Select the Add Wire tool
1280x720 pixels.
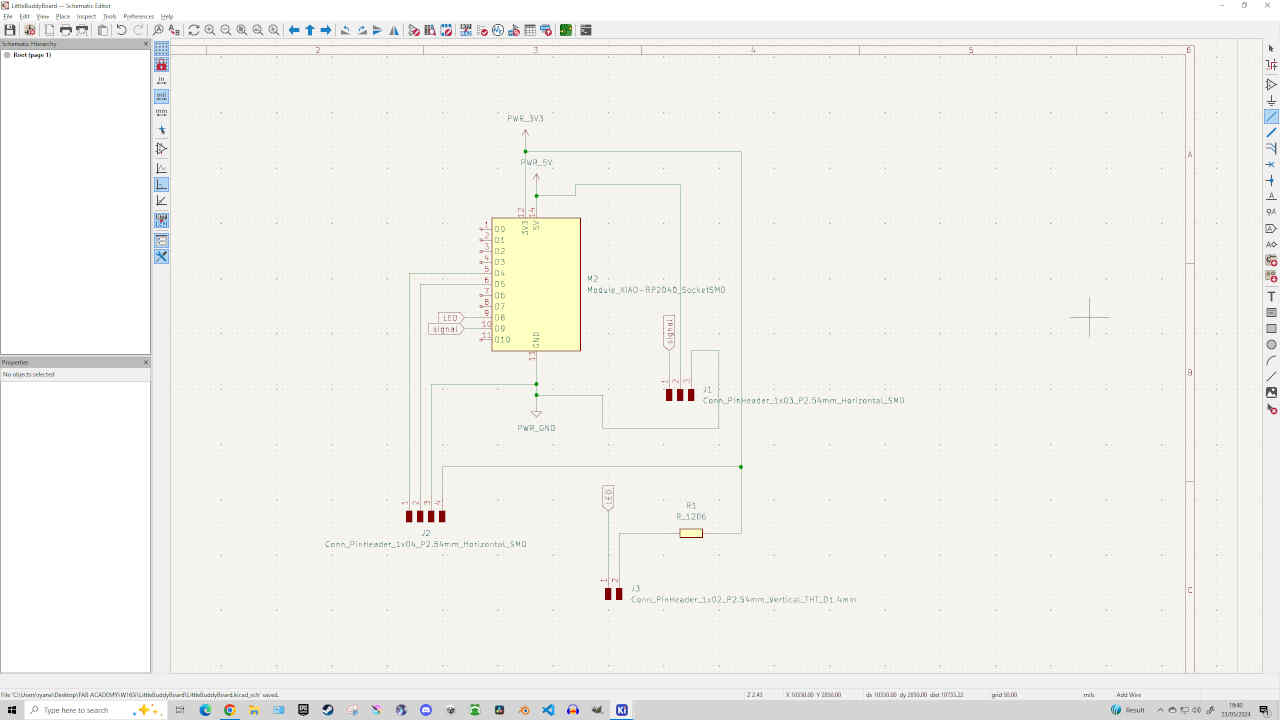[1272, 117]
